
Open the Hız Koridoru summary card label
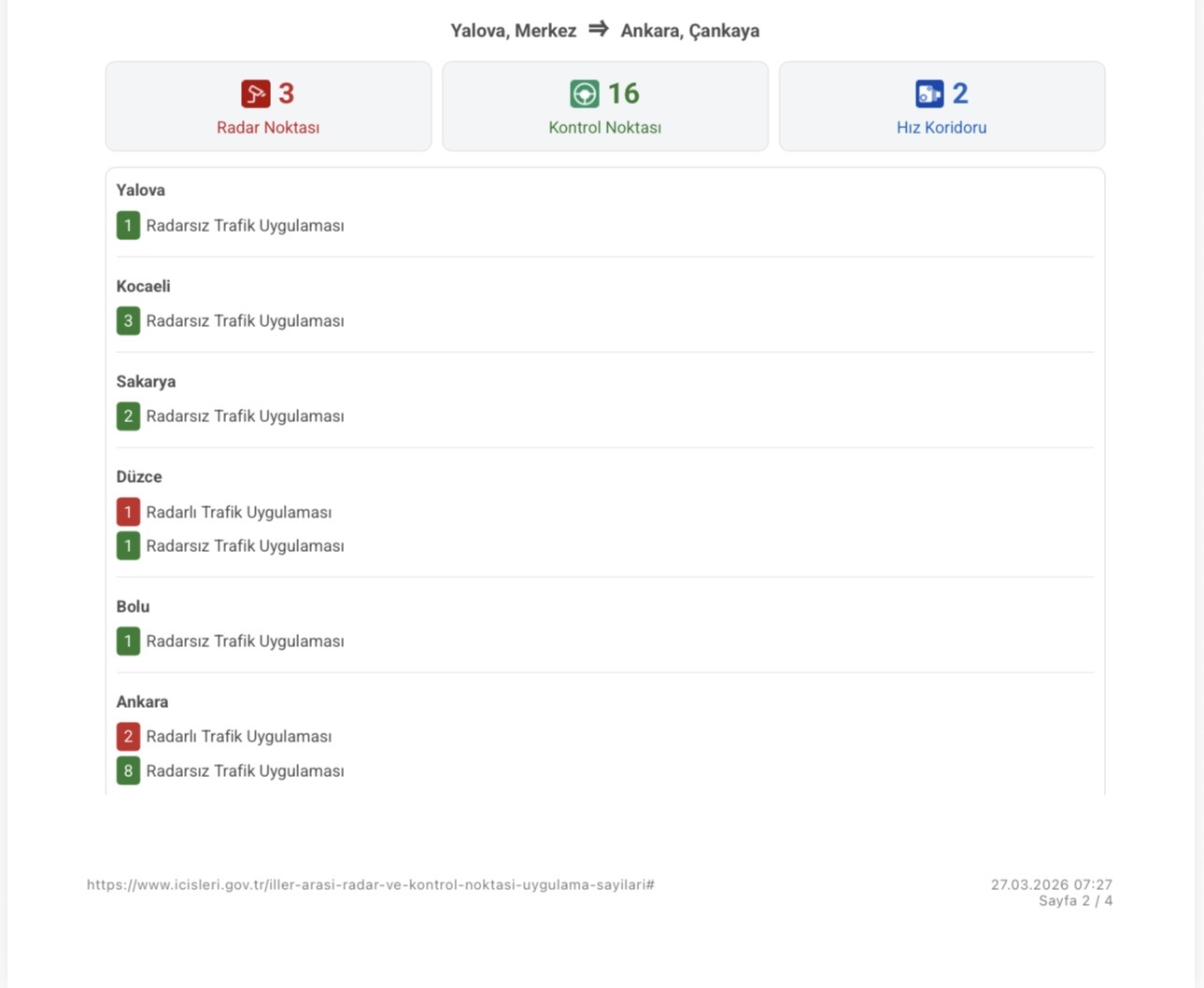click(x=941, y=128)
